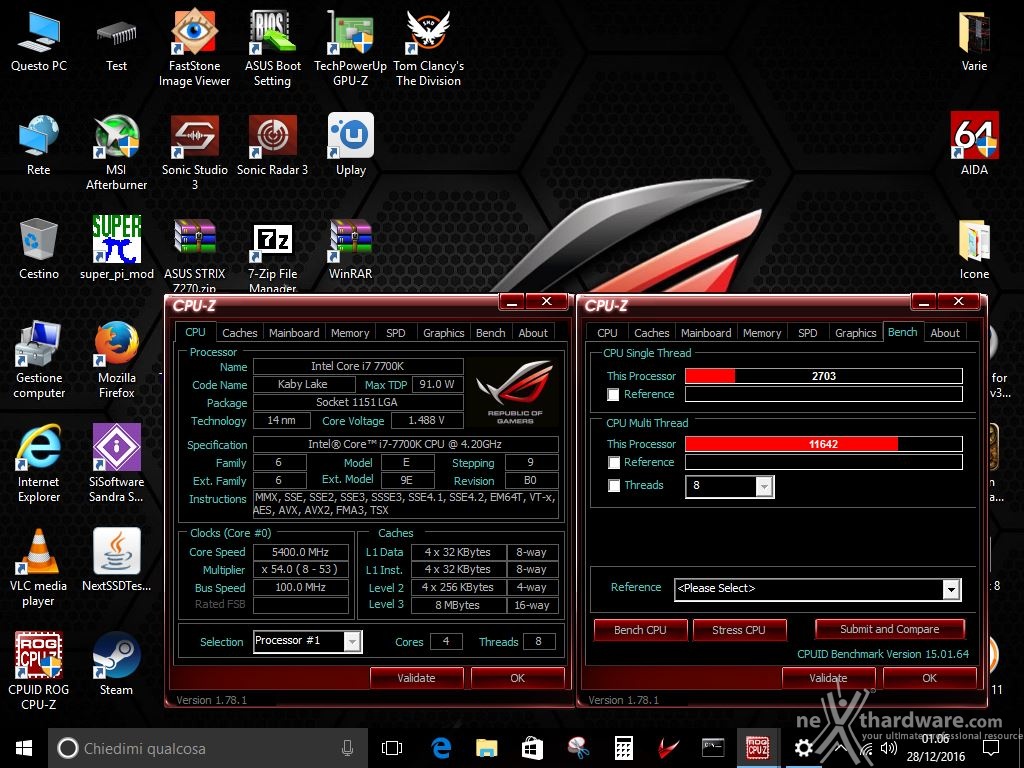Open File Explorer from the taskbar
The height and width of the screenshot is (768, 1024).
click(x=487, y=748)
